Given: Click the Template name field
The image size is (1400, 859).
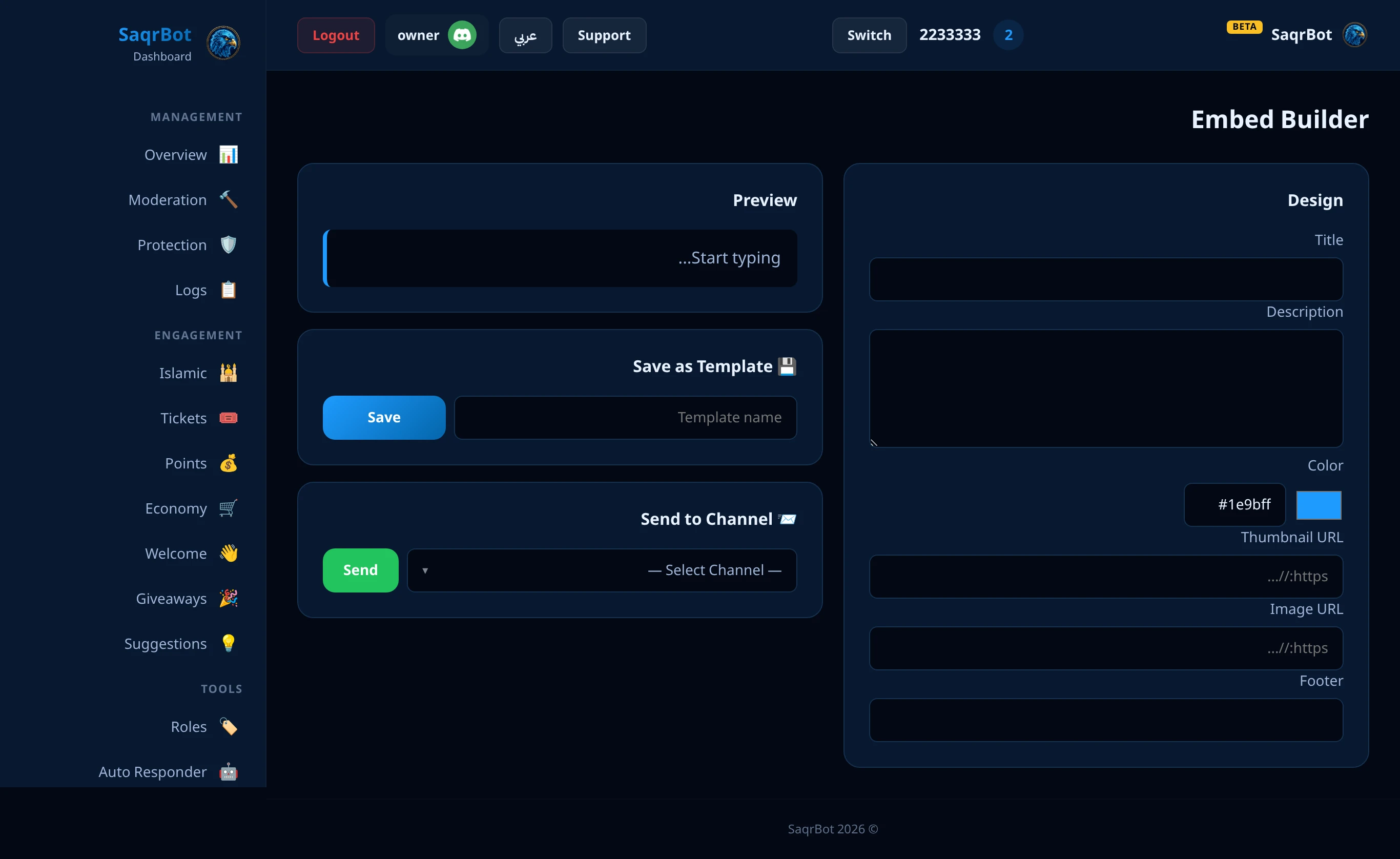Looking at the screenshot, I should click(x=626, y=418).
